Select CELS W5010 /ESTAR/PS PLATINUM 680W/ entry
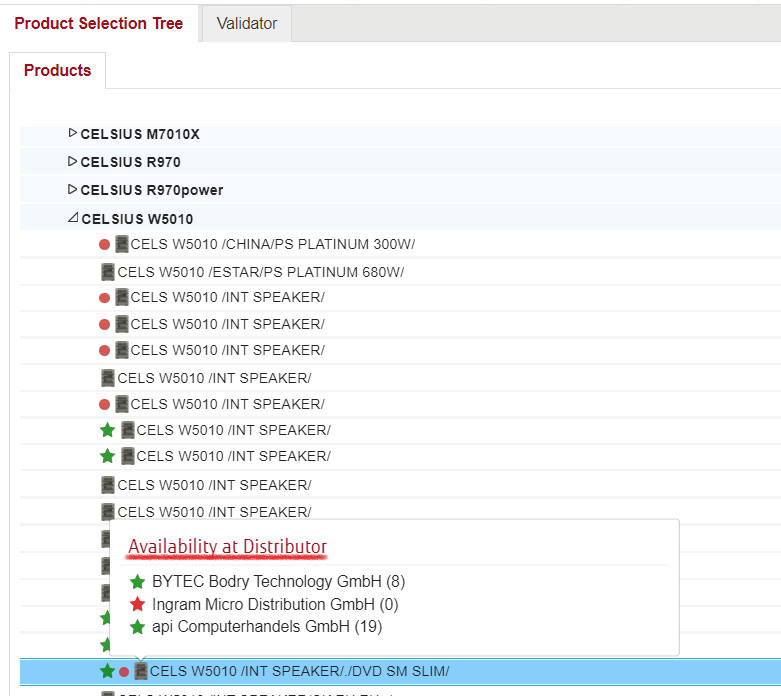Image resolution: width=781 pixels, height=696 pixels. pyautogui.click(x=260, y=272)
